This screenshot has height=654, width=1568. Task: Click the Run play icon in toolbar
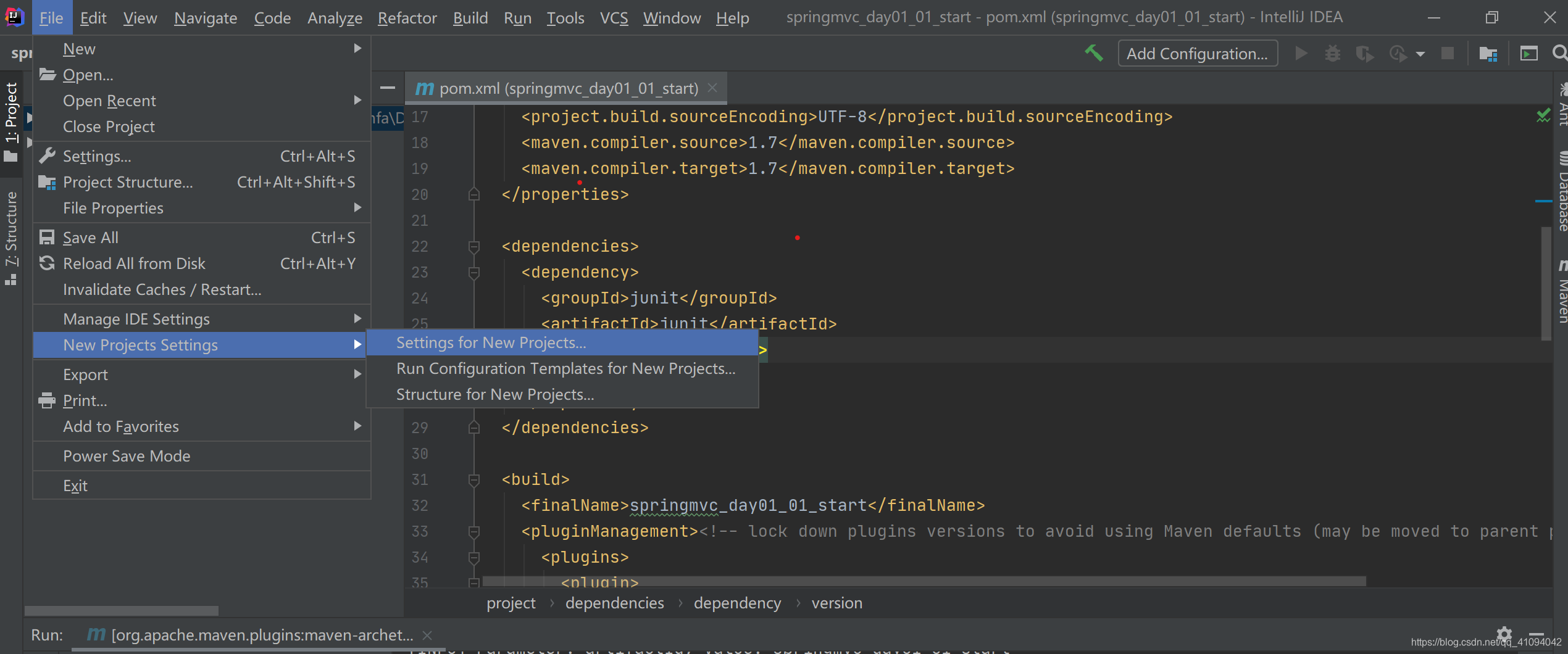coord(1301,54)
